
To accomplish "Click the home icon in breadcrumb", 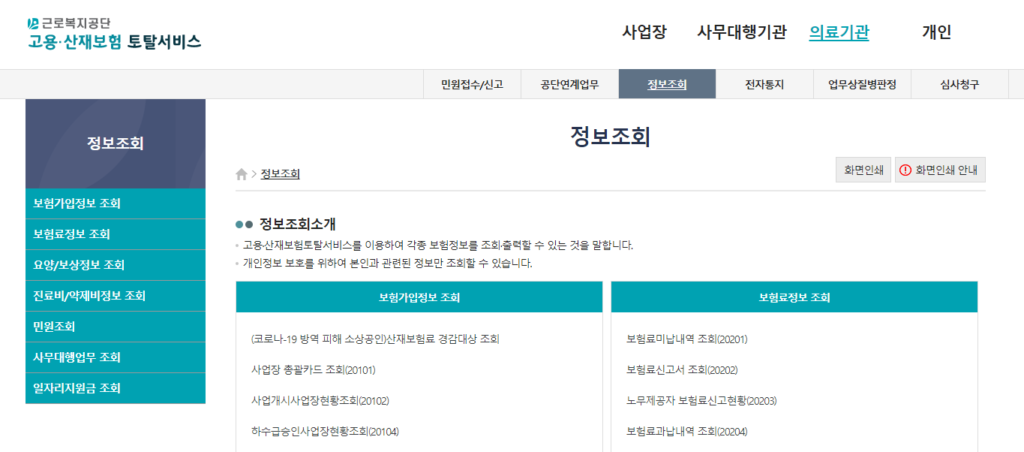I will tap(241, 174).
